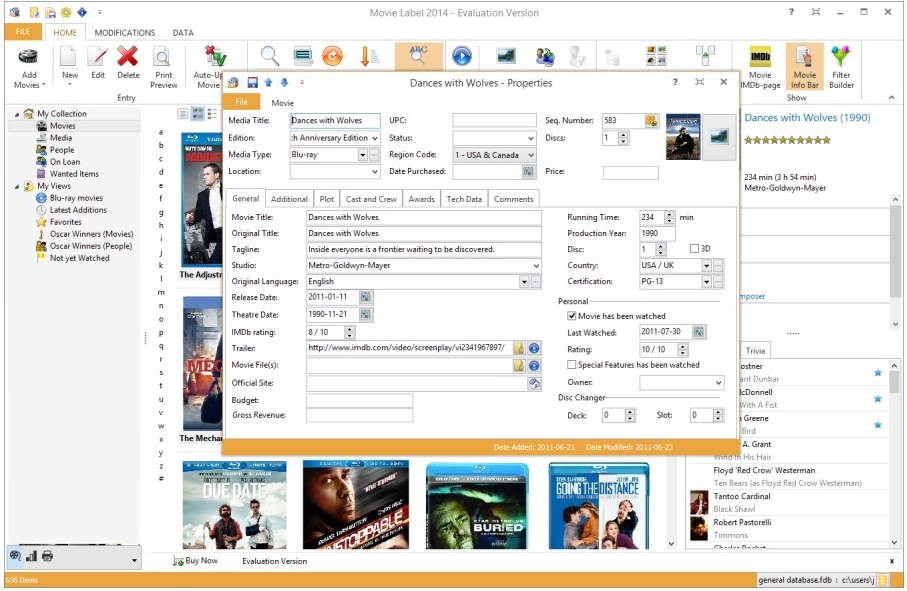Click the Official Site web icon
907x591 pixels.
[x=534, y=383]
